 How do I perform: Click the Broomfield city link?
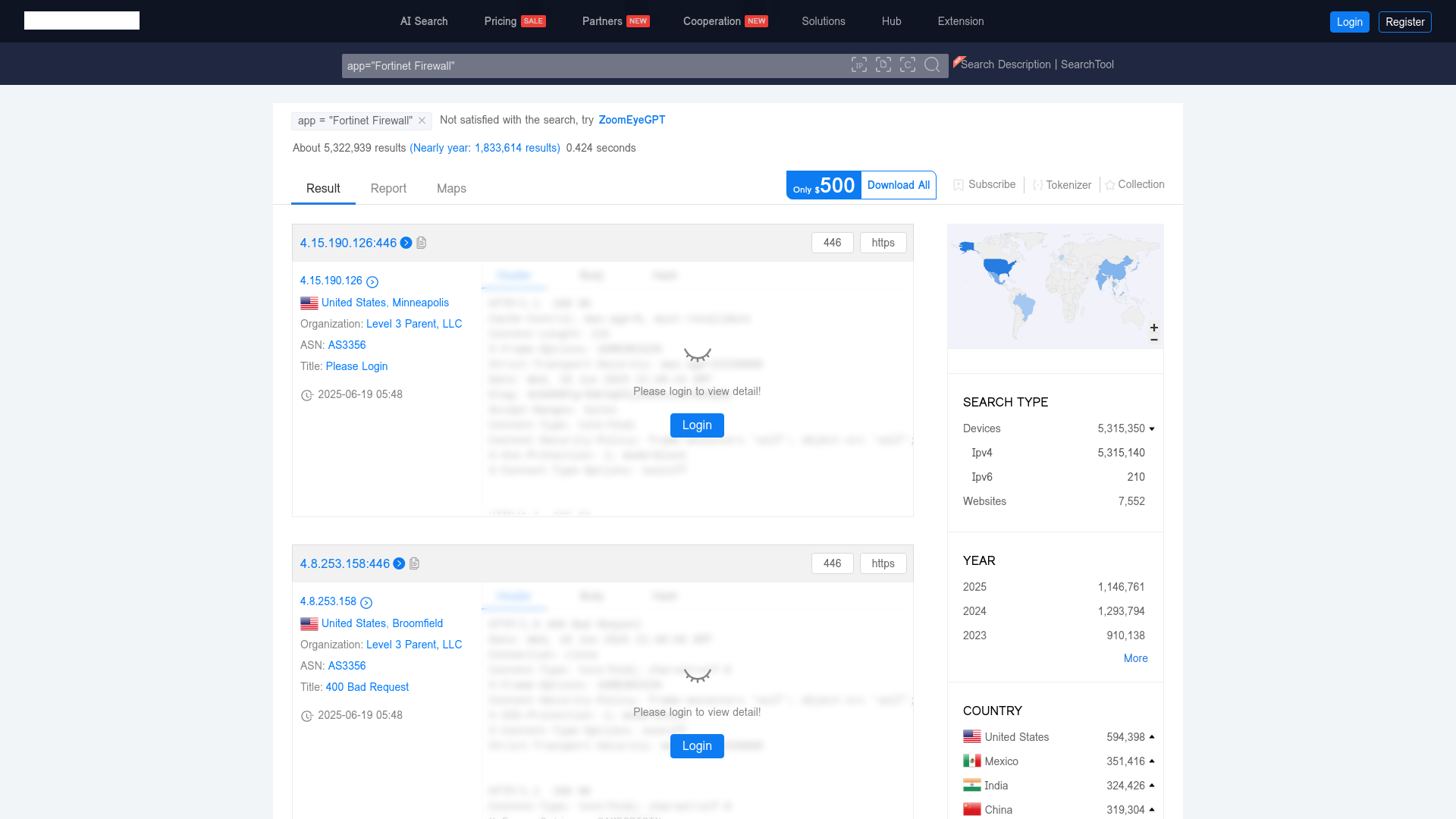pos(417,623)
